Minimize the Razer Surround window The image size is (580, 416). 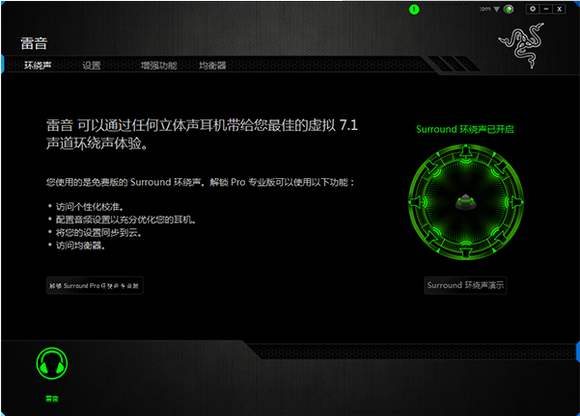click(x=546, y=9)
